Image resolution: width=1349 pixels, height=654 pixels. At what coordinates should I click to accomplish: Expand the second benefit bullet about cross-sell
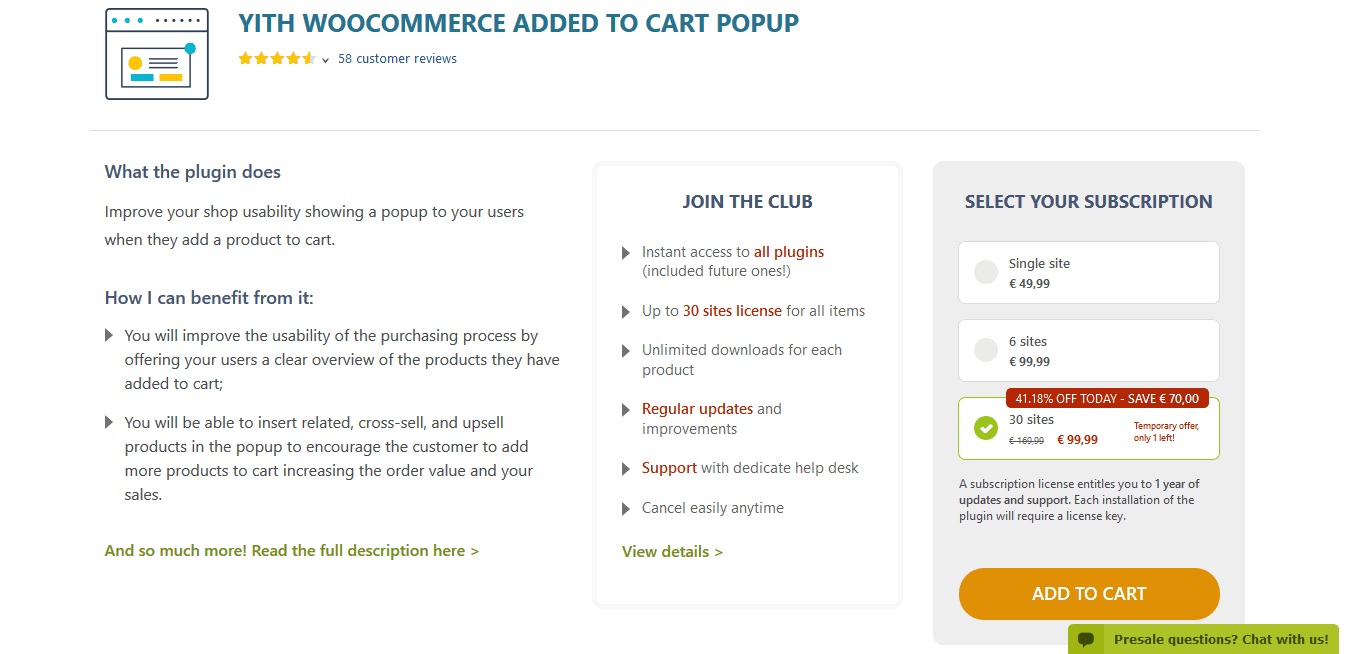click(x=109, y=423)
